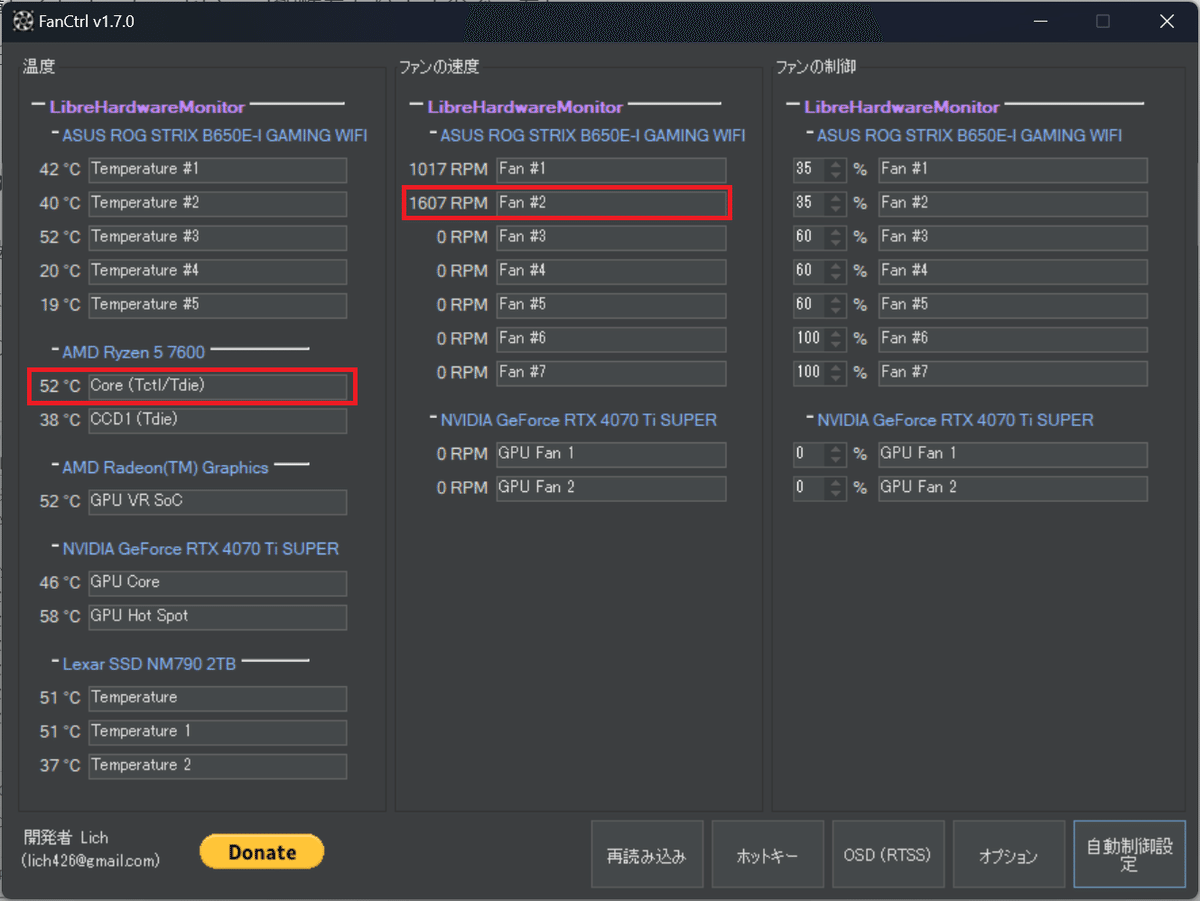Viewport: 1200px width, 901px height.
Task: Select the Temperature #5 name field
Action: 218,305
